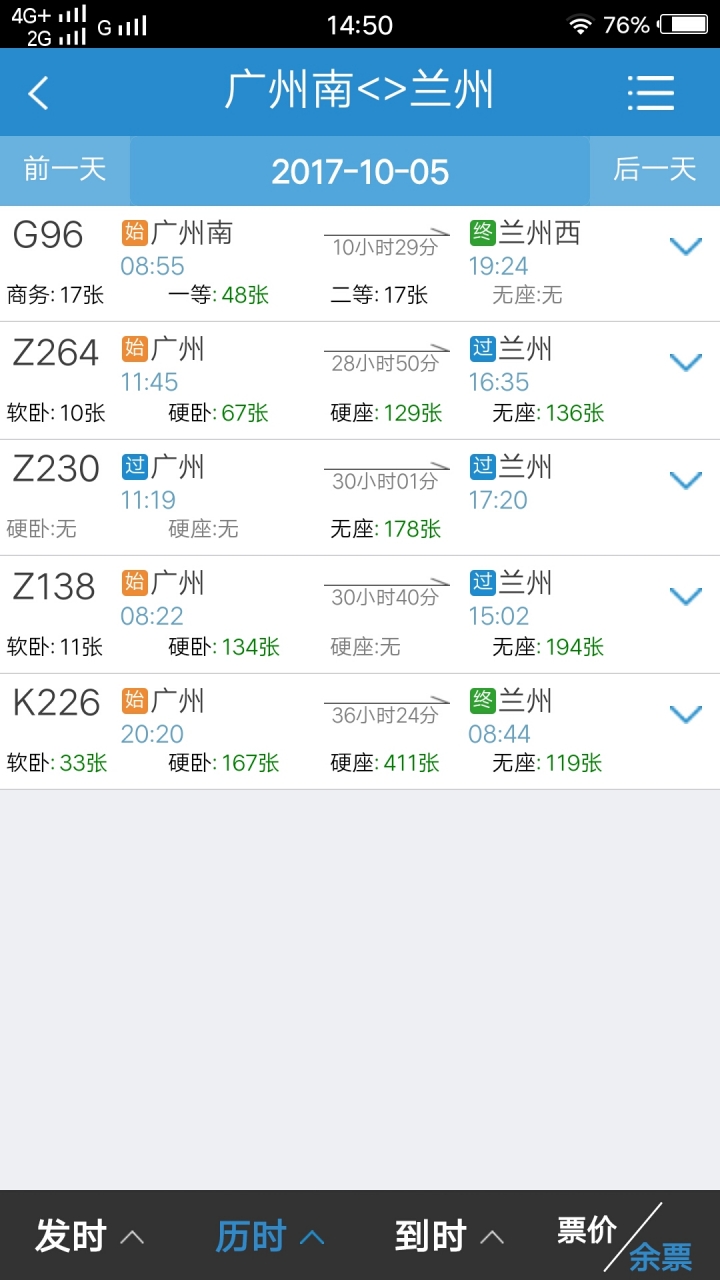This screenshot has height=1280, width=720.
Task: Tap the battery icon in status bar
Action: 684,25
